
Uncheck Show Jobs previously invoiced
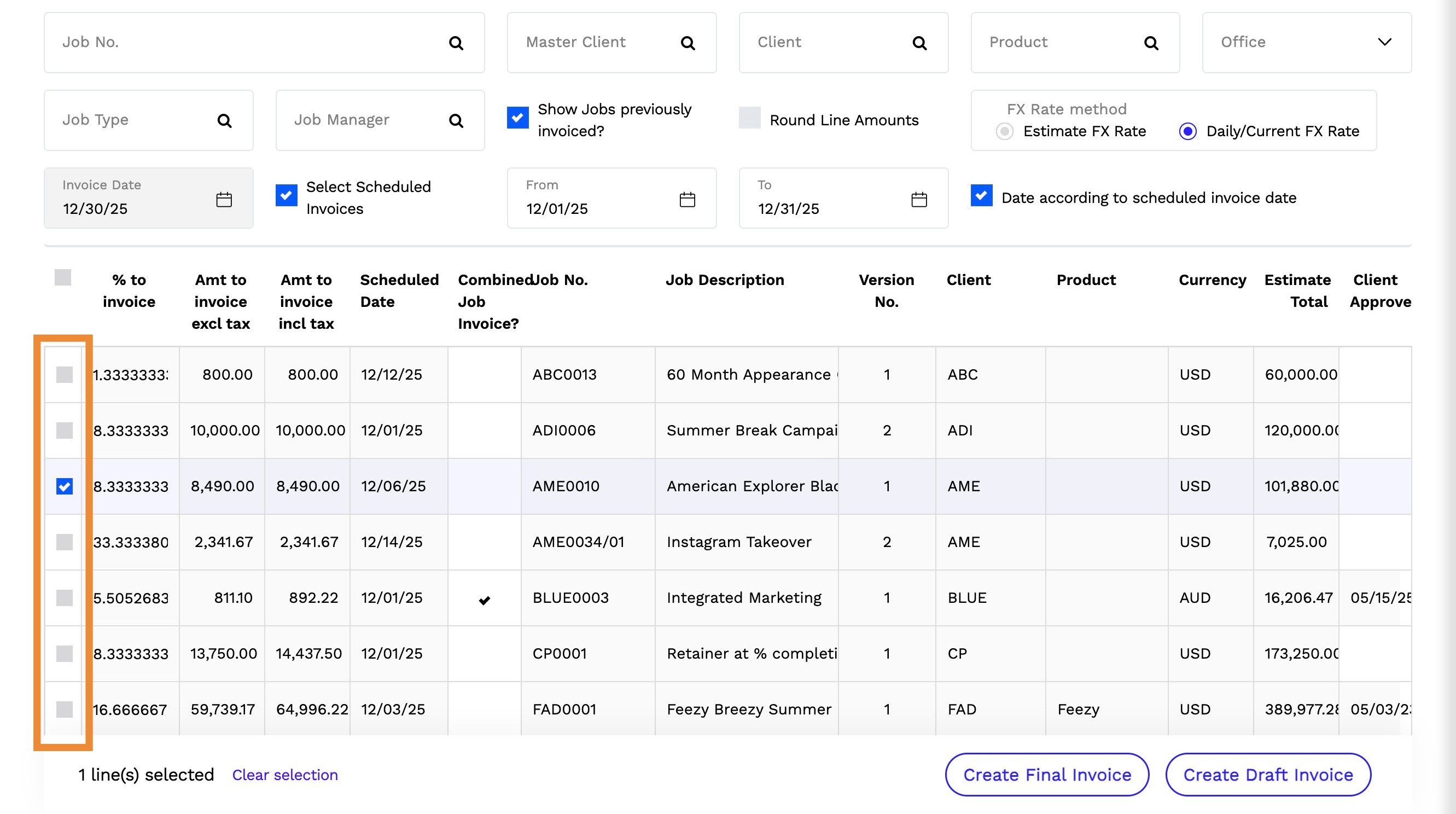tap(517, 118)
